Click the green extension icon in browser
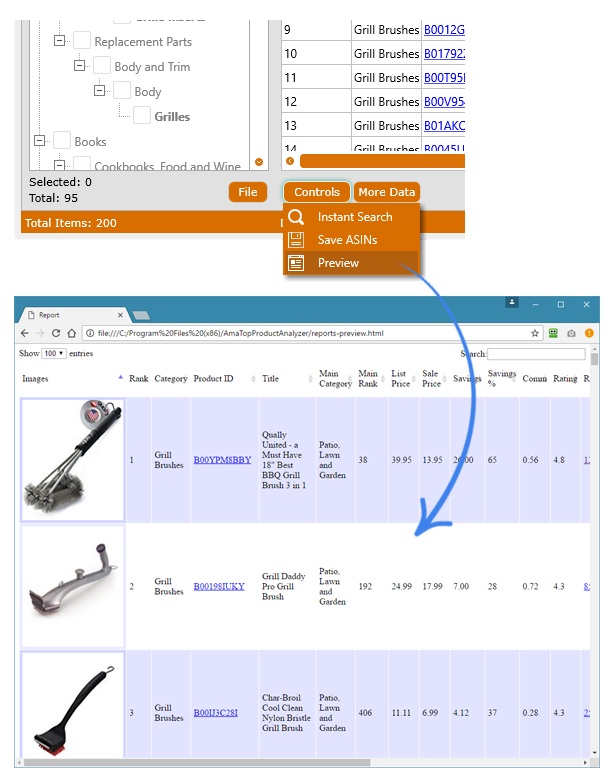614x782 pixels. click(x=553, y=333)
